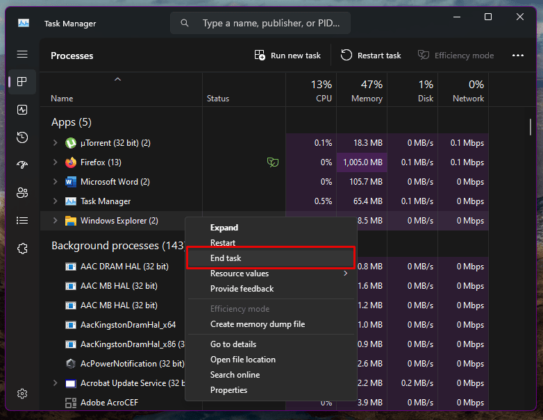Expand the Firefox process group

click(55, 162)
